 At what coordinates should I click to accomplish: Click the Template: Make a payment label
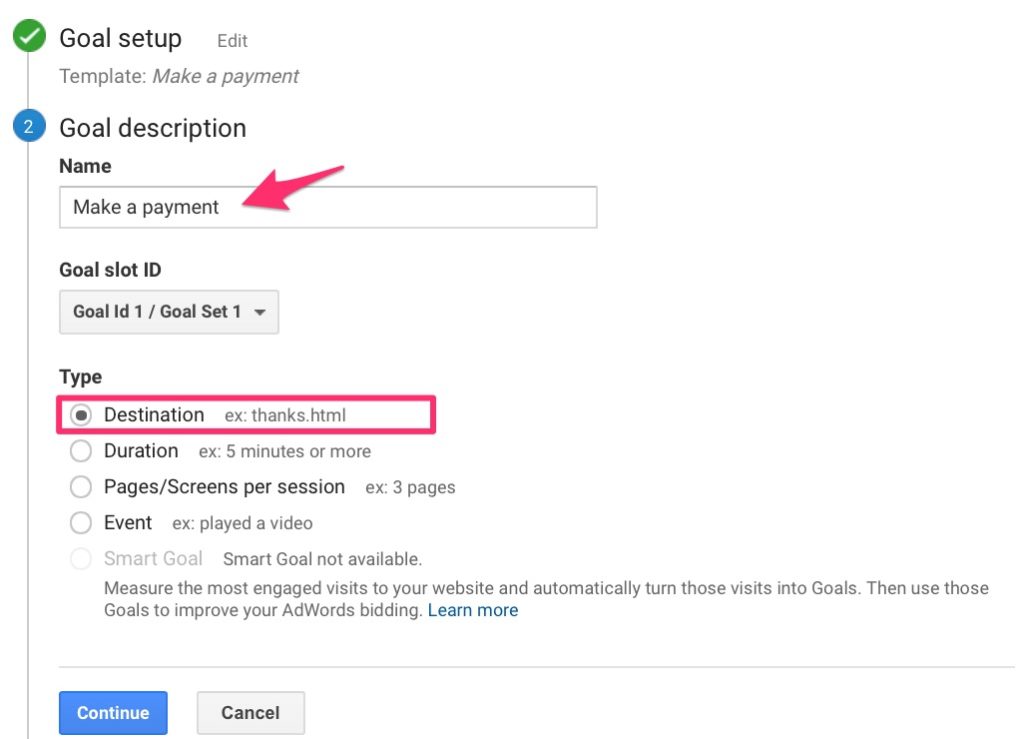[x=178, y=76]
